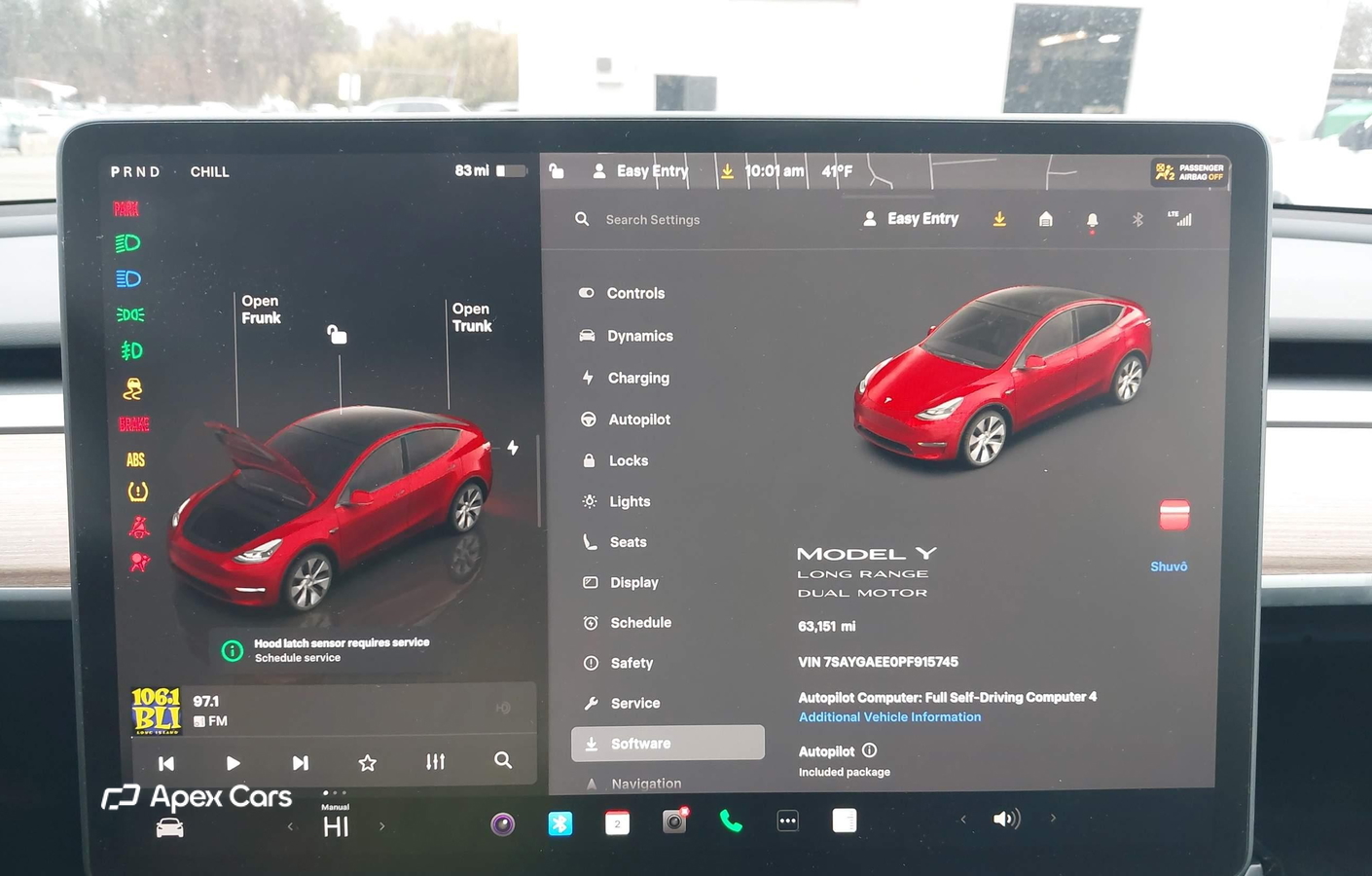Tap the play button in media player
This screenshot has width=1372, height=876.
233,763
